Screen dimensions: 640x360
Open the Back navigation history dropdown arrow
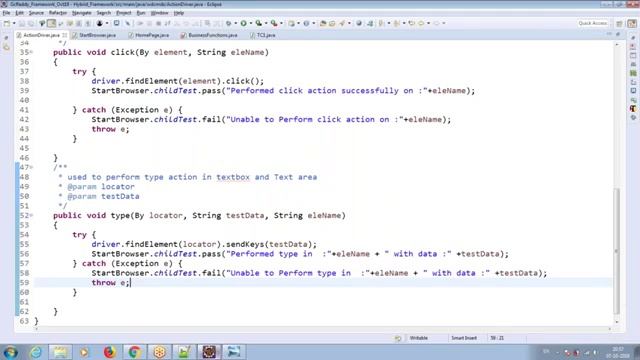429,23
